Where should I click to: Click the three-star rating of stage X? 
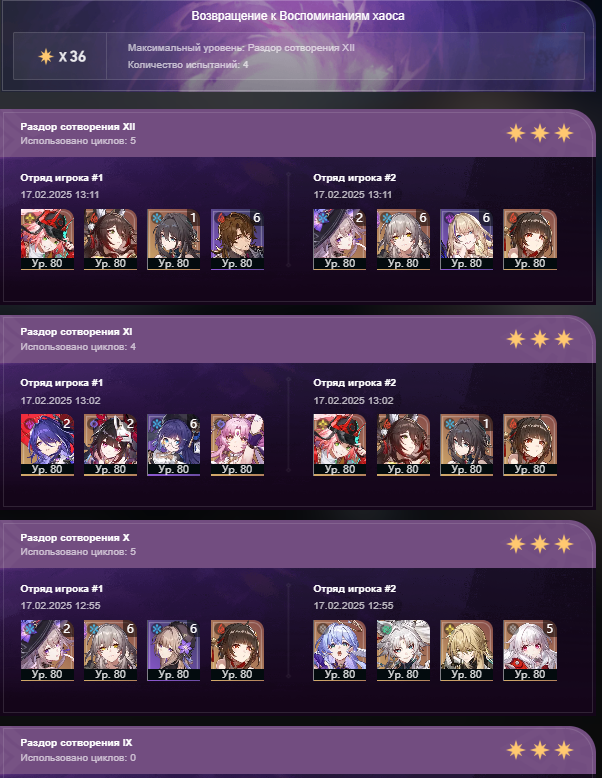[540, 544]
